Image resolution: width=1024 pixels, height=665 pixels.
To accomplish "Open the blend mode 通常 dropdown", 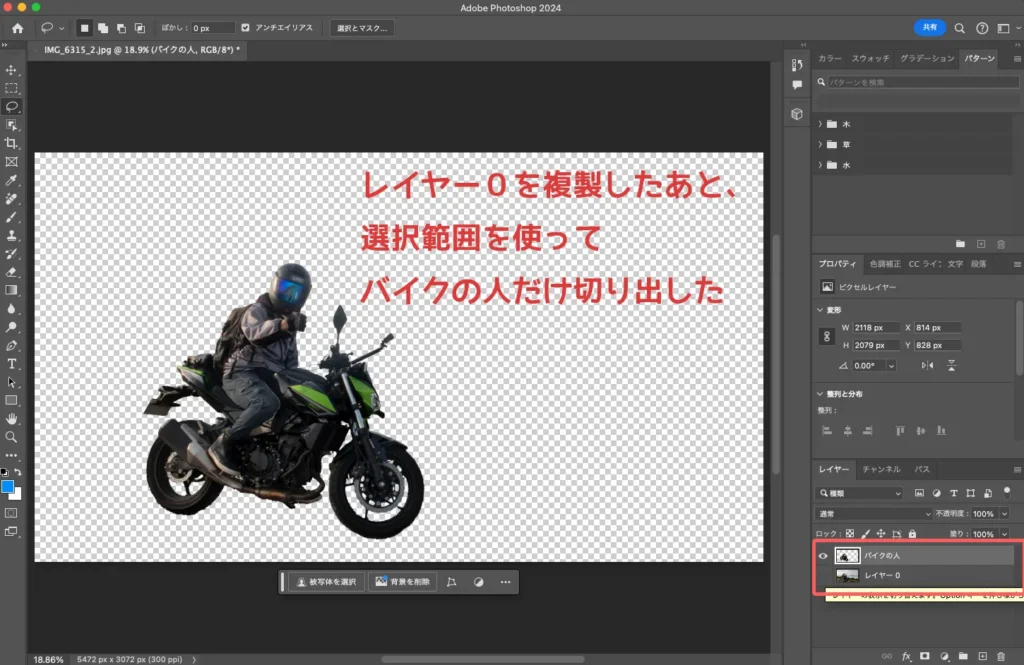I will [x=874, y=513].
